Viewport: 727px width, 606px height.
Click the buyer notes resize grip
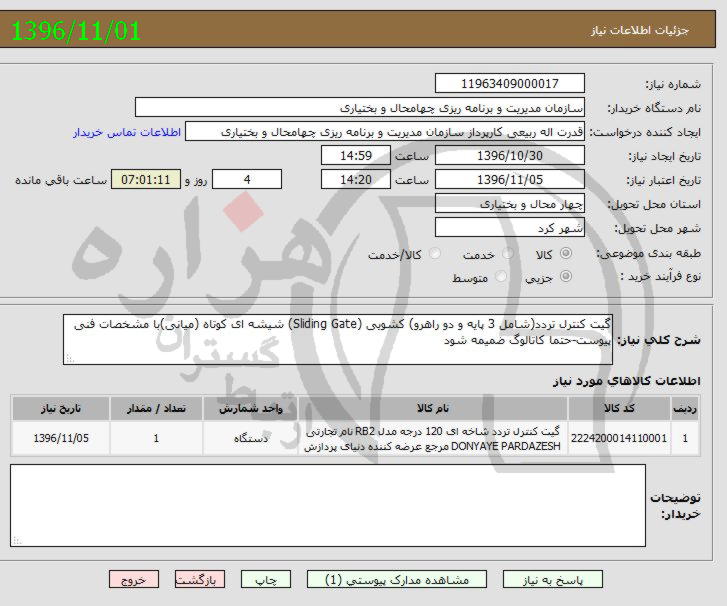pos(17,541)
